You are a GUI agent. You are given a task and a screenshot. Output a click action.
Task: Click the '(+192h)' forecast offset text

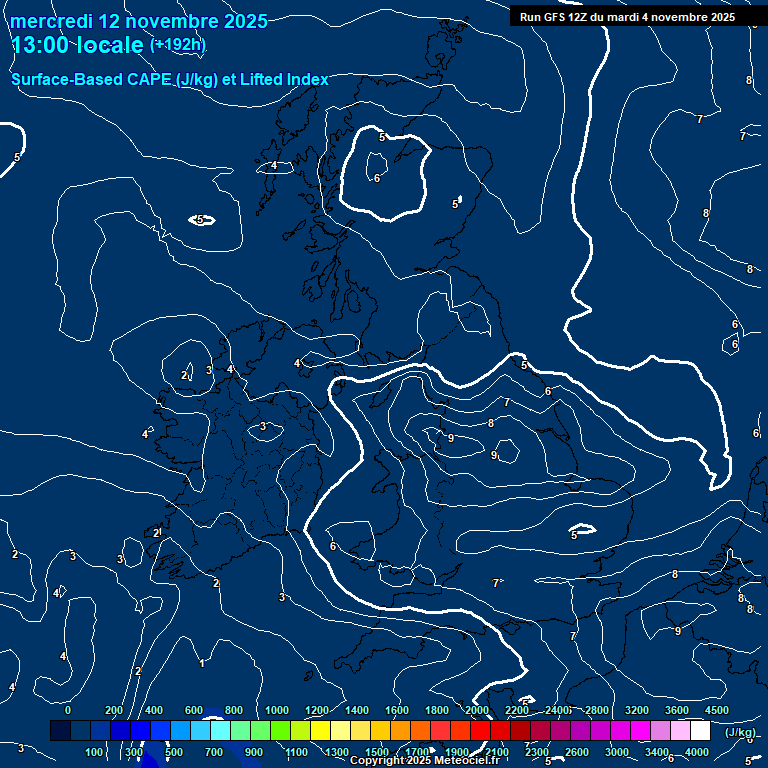(177, 45)
